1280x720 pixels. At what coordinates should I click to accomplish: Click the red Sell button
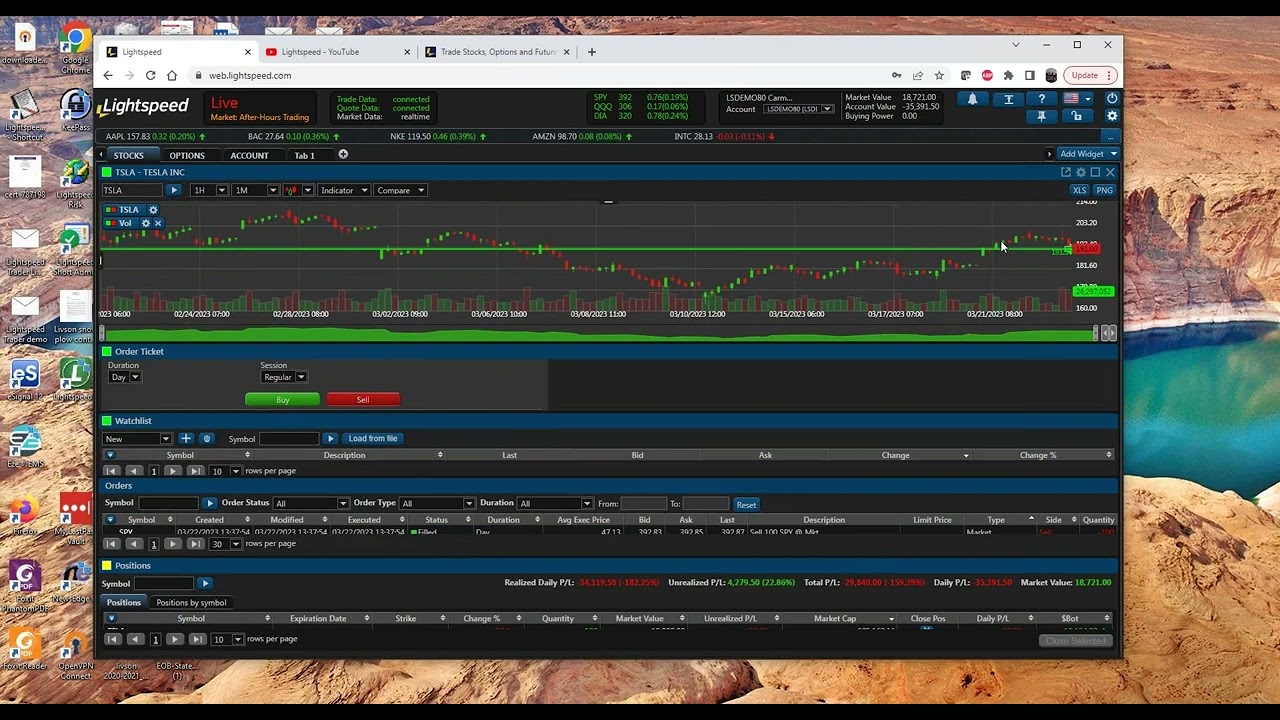pyautogui.click(x=363, y=400)
